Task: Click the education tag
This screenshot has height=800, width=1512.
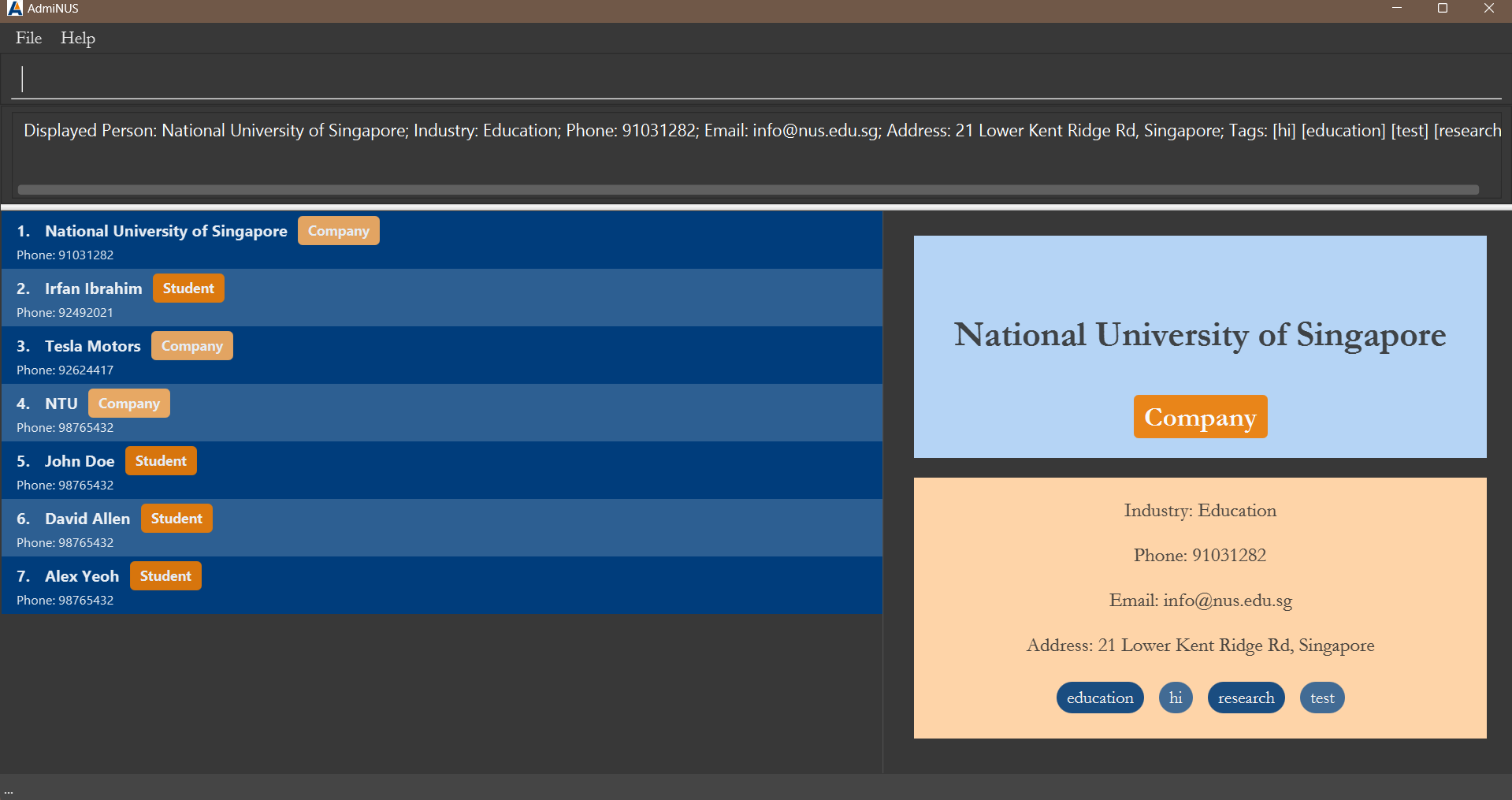Action: pyautogui.click(x=1100, y=698)
